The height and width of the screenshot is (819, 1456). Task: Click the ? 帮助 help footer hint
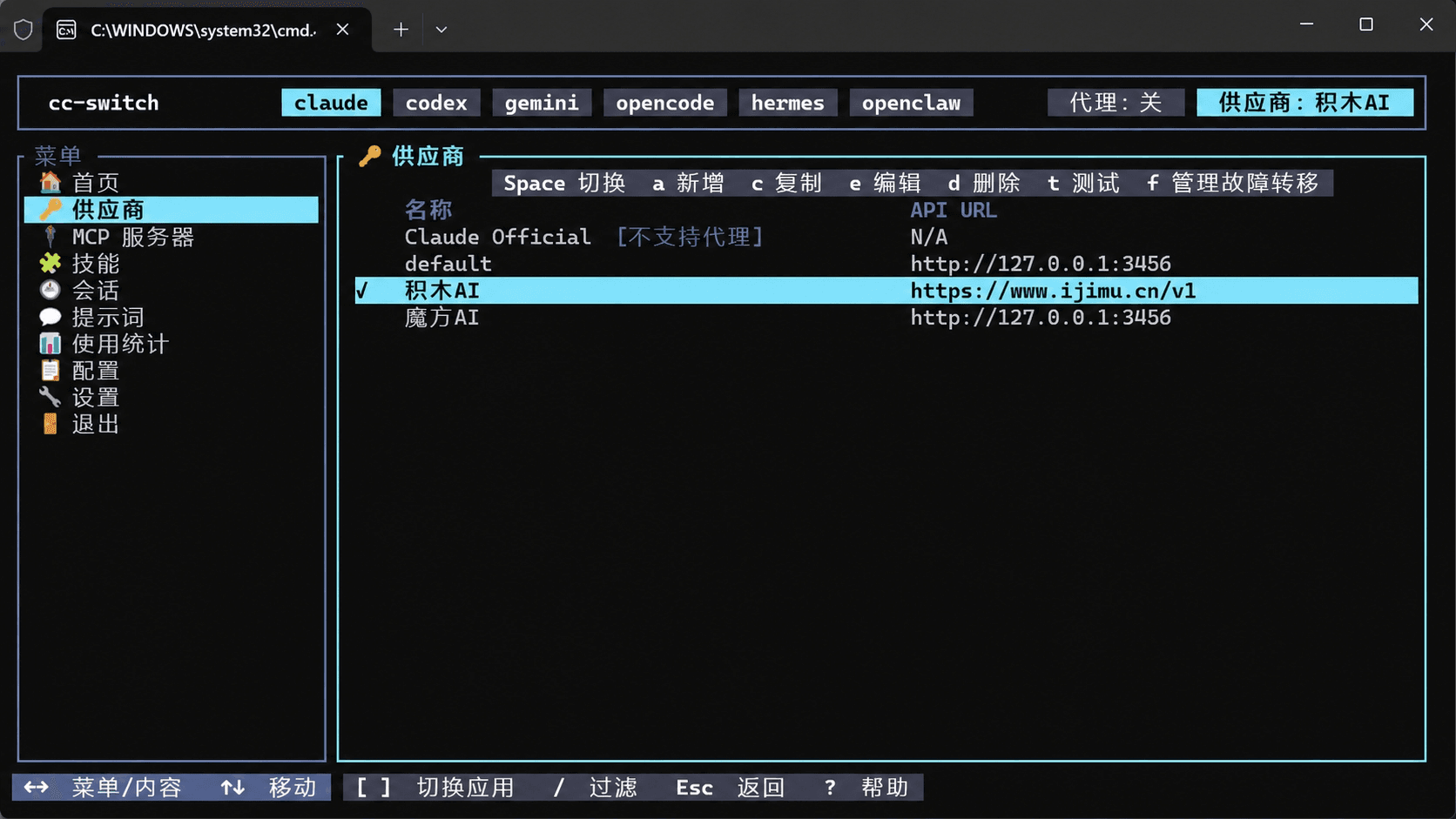866,788
